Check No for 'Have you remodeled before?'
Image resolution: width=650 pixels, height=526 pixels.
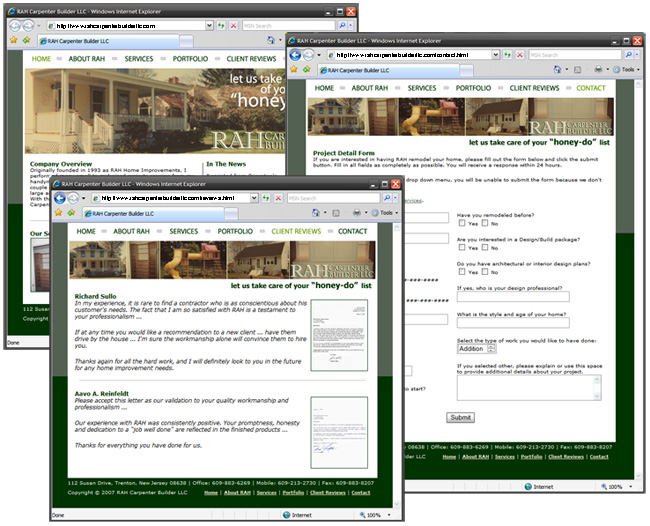point(485,223)
